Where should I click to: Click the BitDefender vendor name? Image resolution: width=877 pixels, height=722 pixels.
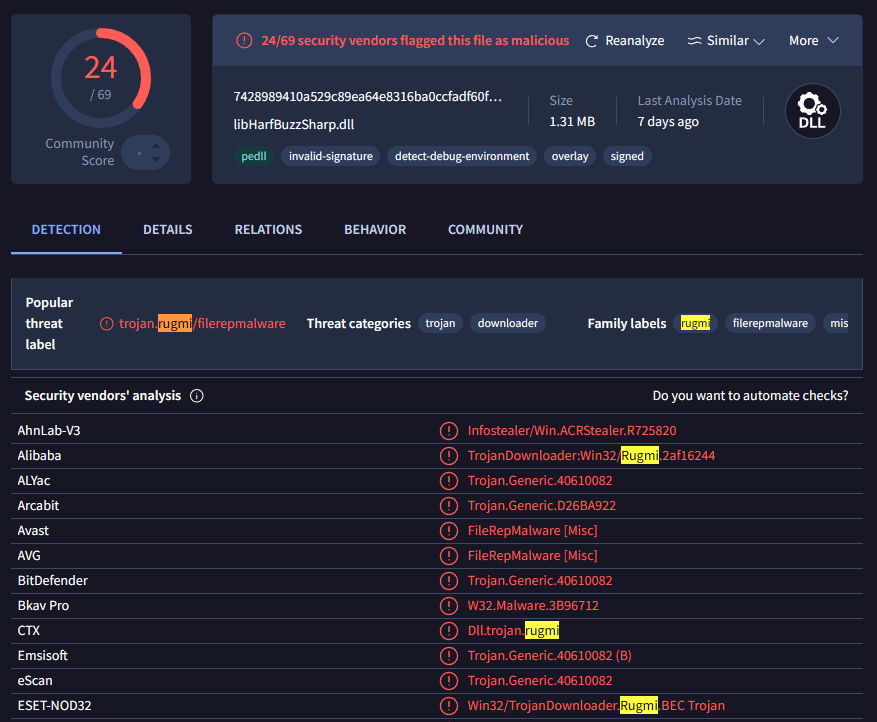(53, 581)
